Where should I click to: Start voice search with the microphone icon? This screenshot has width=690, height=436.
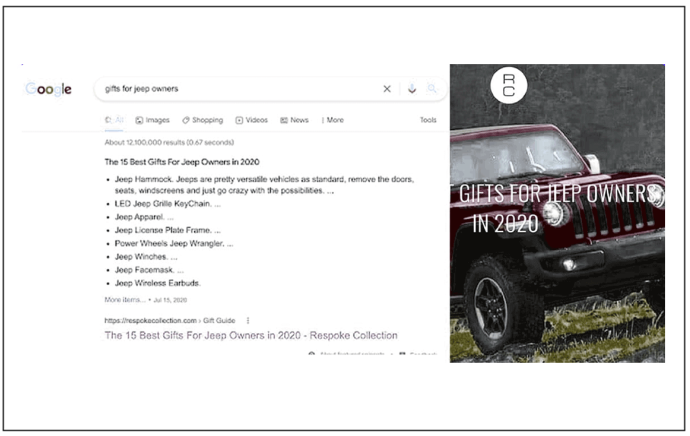pos(412,89)
